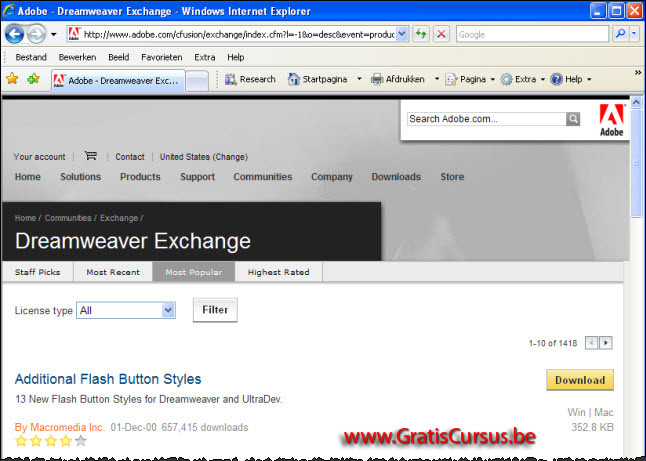The image size is (646, 461).
Task: Click the Startpagina home icon
Action: [293, 79]
